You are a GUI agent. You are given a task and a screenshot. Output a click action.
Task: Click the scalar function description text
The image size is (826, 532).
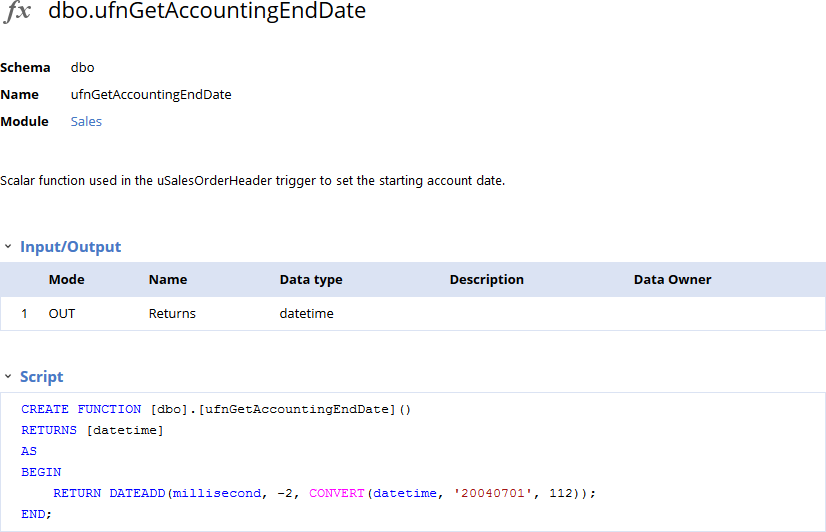pyautogui.click(x=252, y=181)
